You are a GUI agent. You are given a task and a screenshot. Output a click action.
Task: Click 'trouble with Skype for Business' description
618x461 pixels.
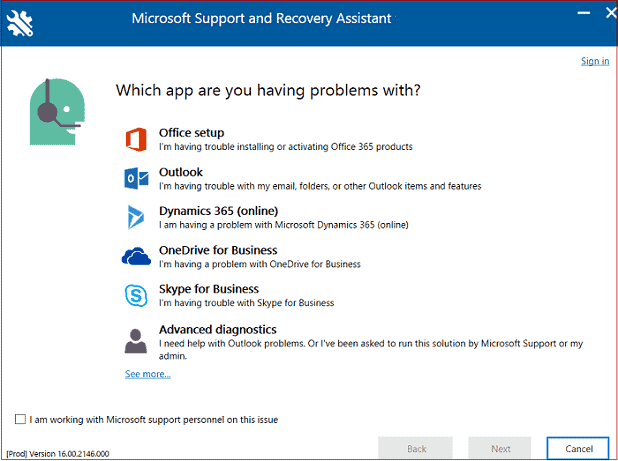click(246, 303)
